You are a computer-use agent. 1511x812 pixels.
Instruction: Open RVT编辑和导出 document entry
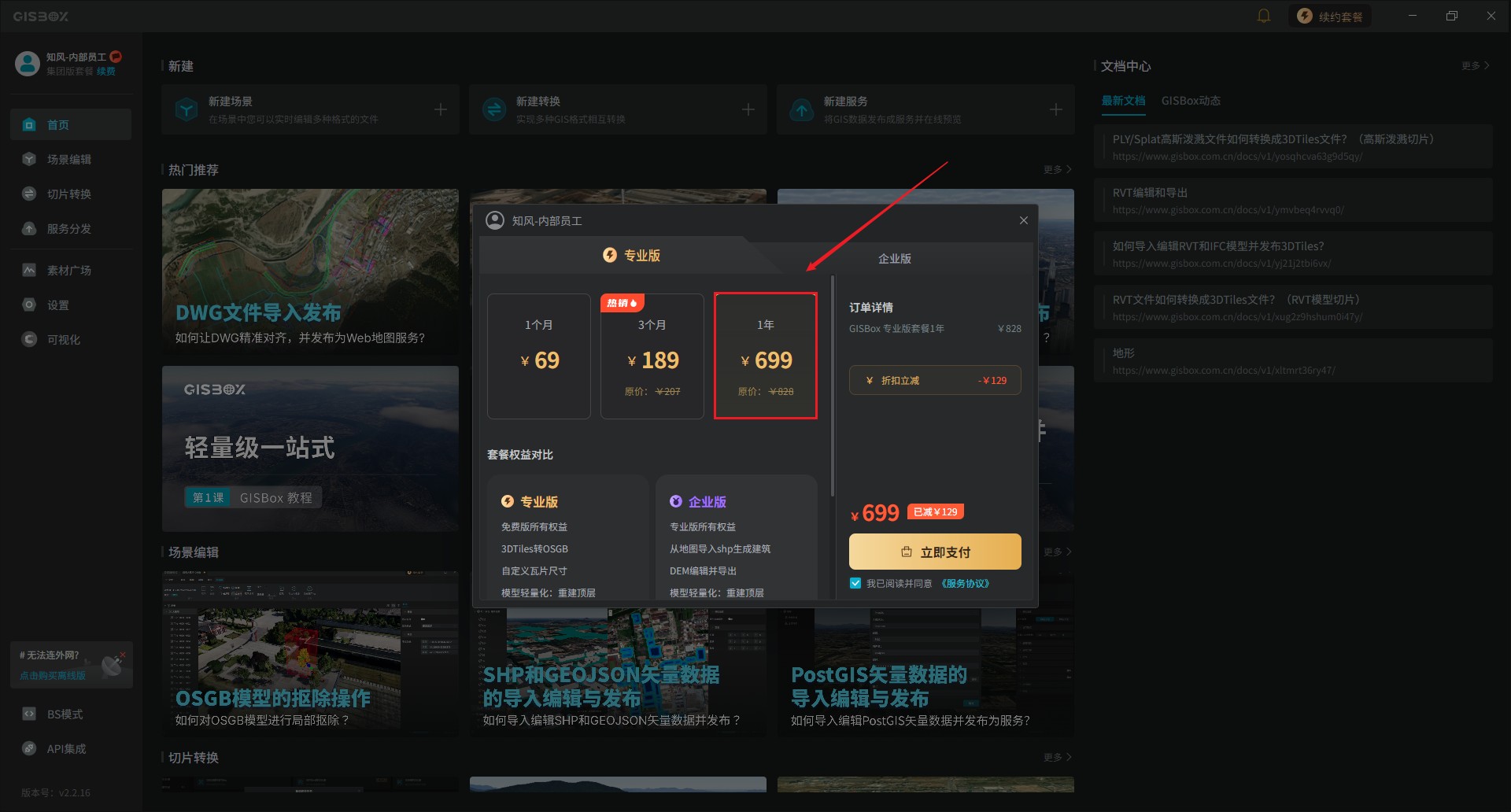(1293, 201)
